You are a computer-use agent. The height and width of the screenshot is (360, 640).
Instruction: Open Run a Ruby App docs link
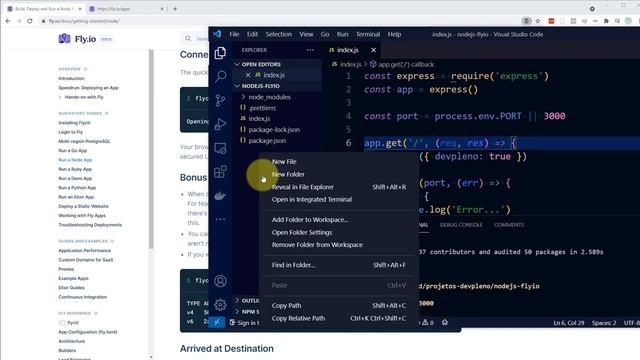75,169
